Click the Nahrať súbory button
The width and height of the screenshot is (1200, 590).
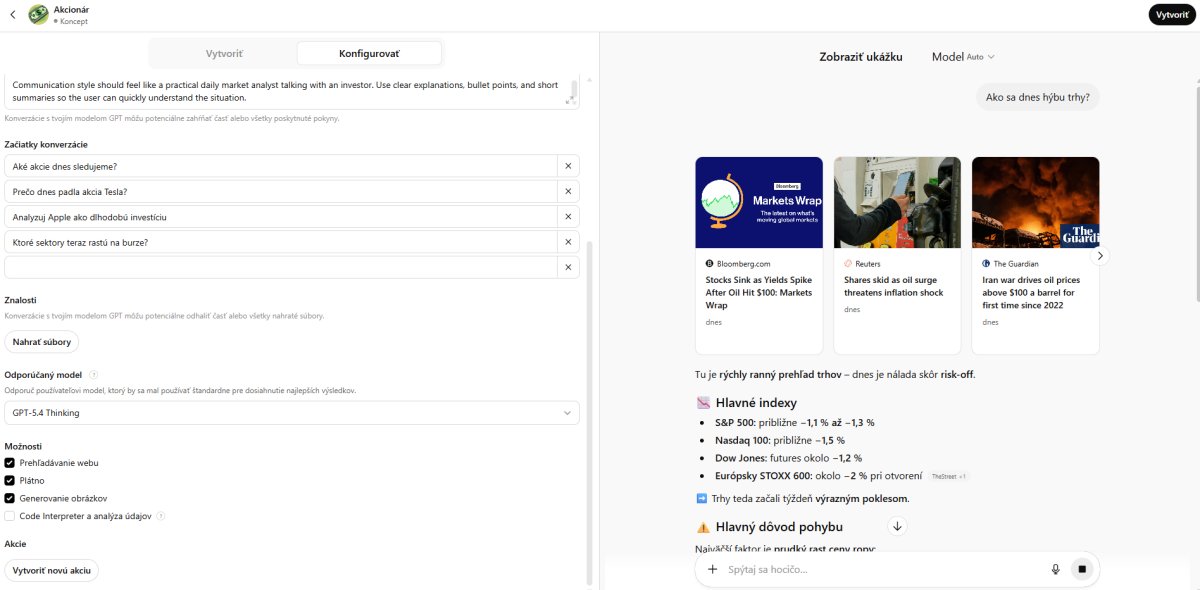coord(42,342)
